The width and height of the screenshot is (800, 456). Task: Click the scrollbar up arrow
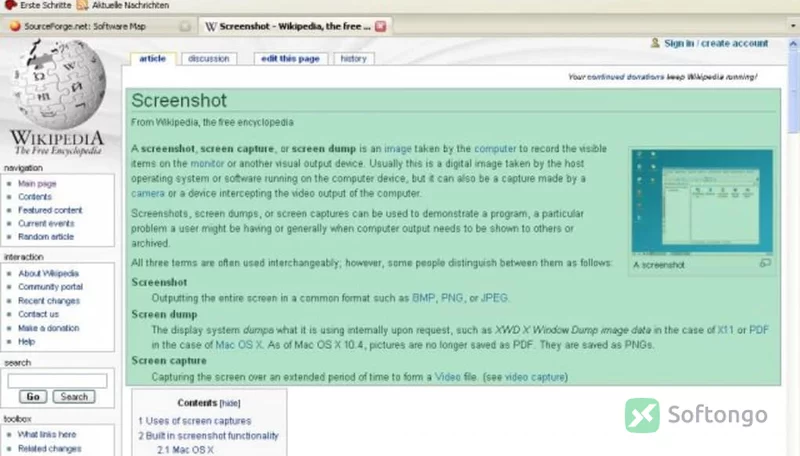[x=793, y=44]
